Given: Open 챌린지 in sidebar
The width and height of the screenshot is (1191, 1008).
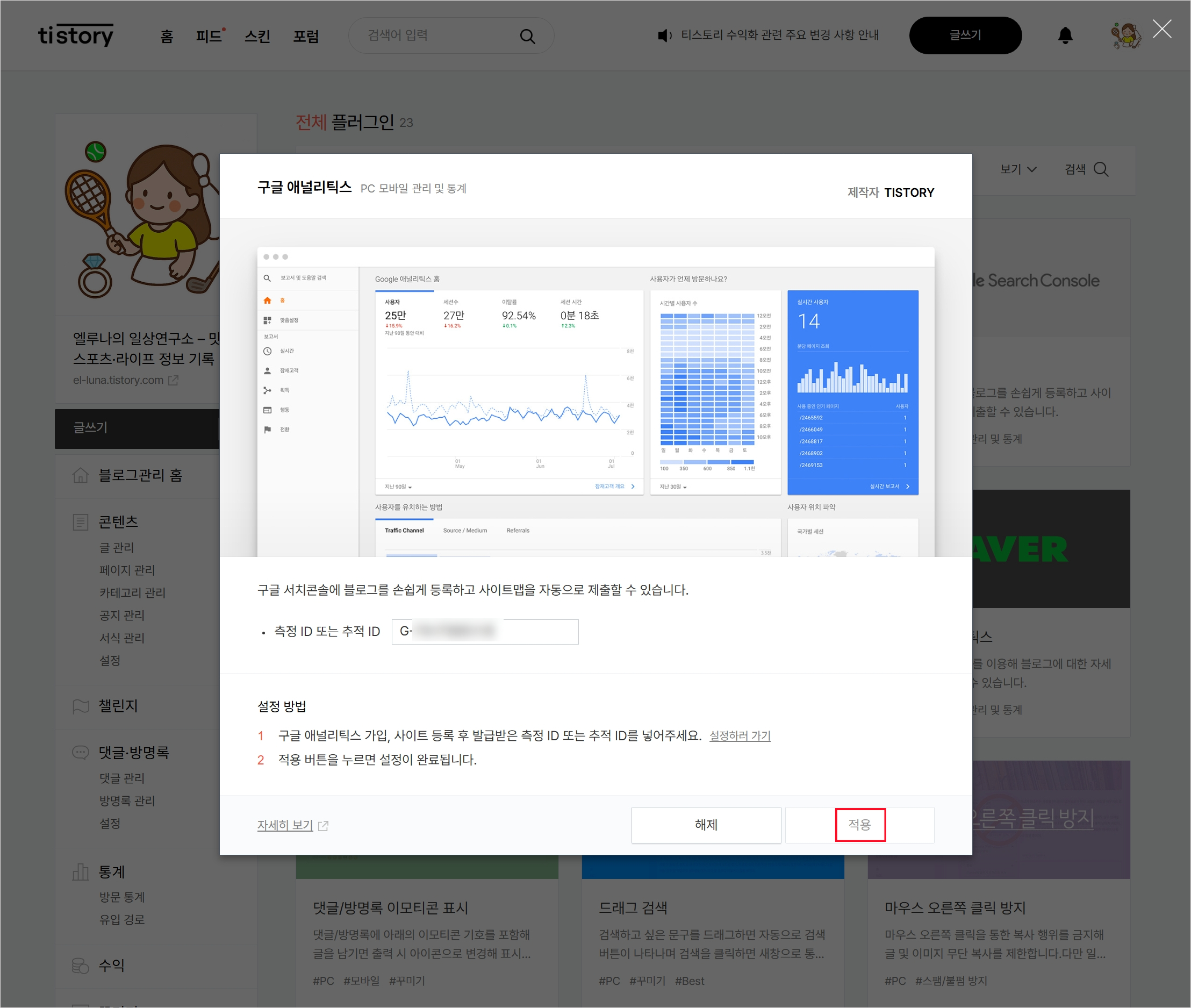Looking at the screenshot, I should (x=118, y=706).
